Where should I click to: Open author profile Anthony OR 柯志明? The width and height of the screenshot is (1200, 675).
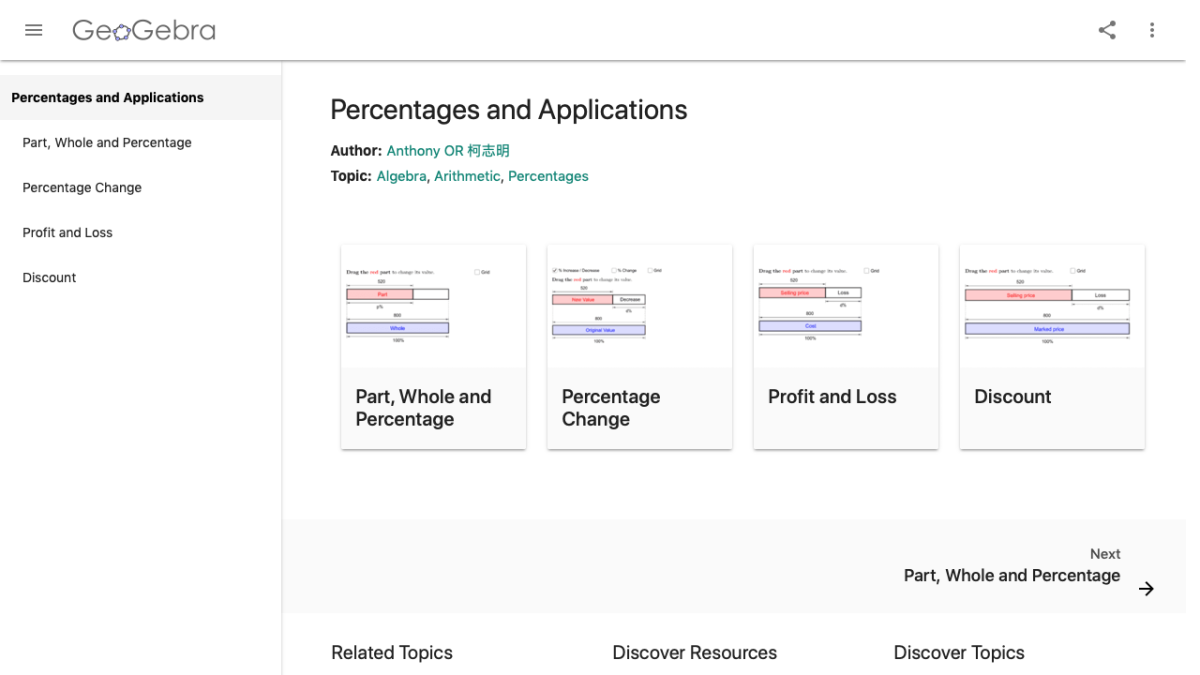click(x=447, y=150)
